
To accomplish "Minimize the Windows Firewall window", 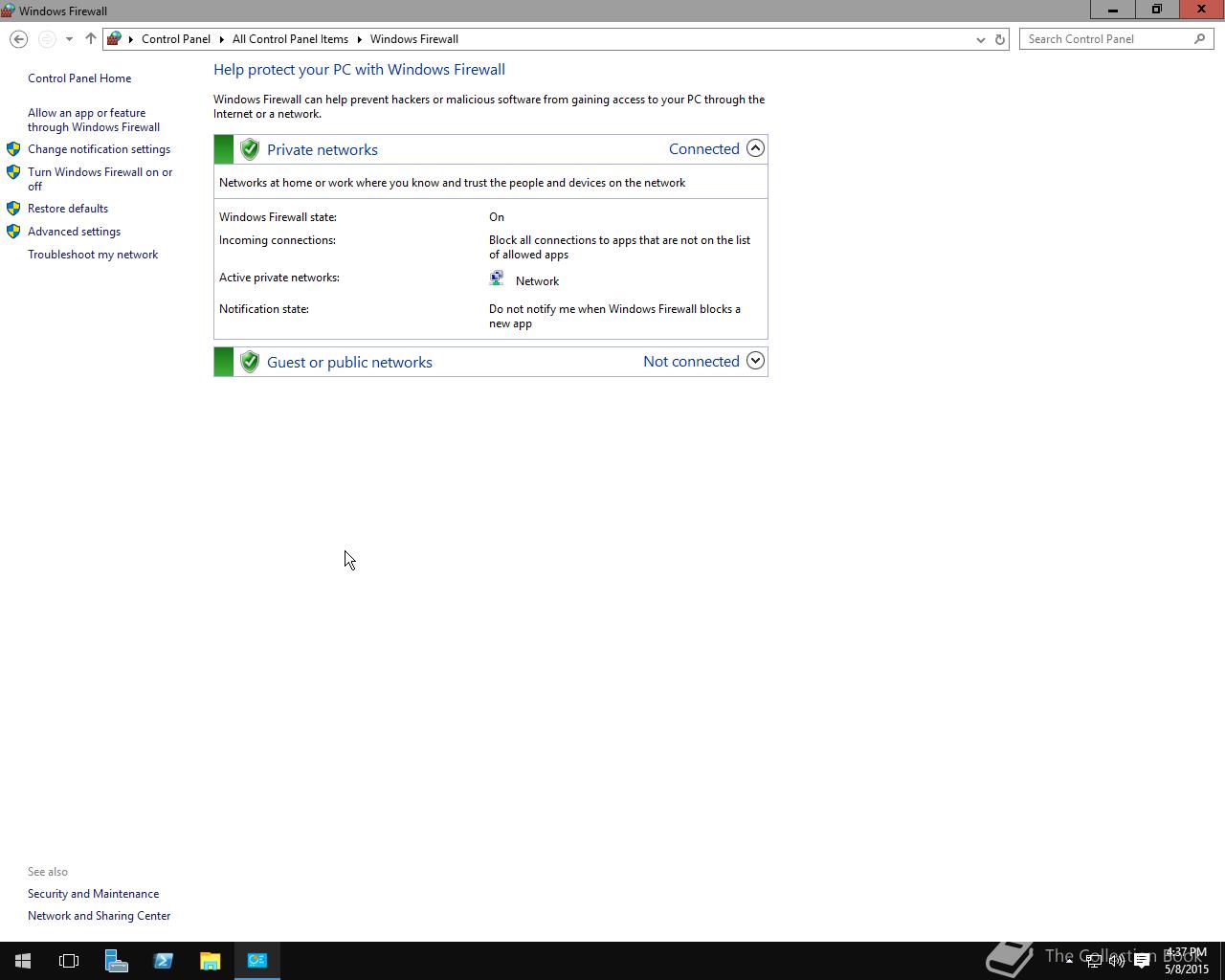I will (x=1112, y=10).
